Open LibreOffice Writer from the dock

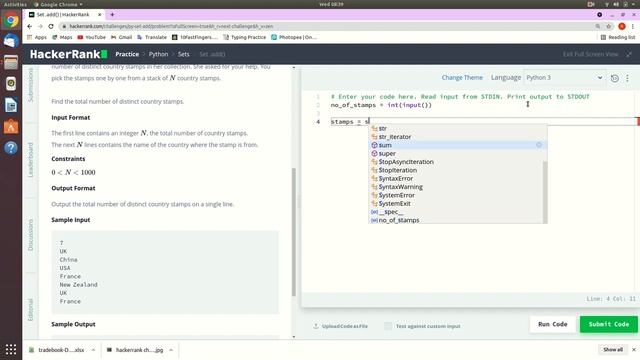click(x=11, y=105)
